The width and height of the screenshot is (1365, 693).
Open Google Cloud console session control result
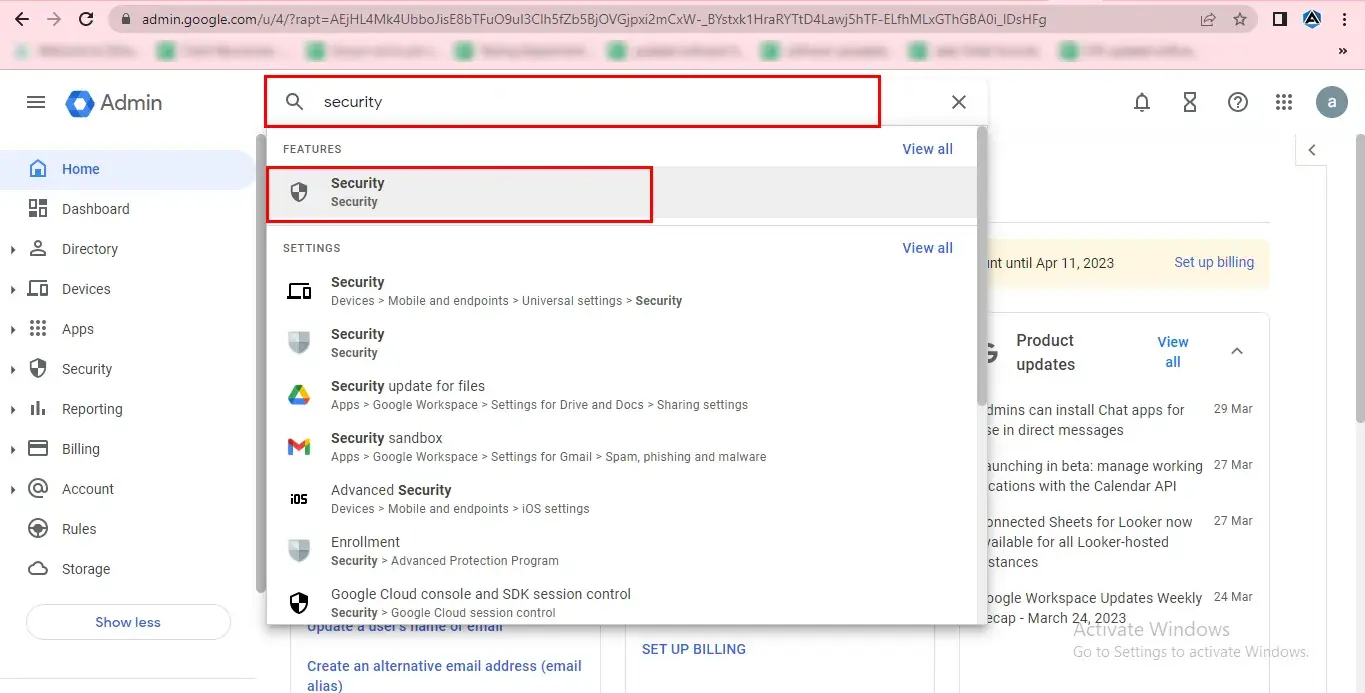[621, 602]
